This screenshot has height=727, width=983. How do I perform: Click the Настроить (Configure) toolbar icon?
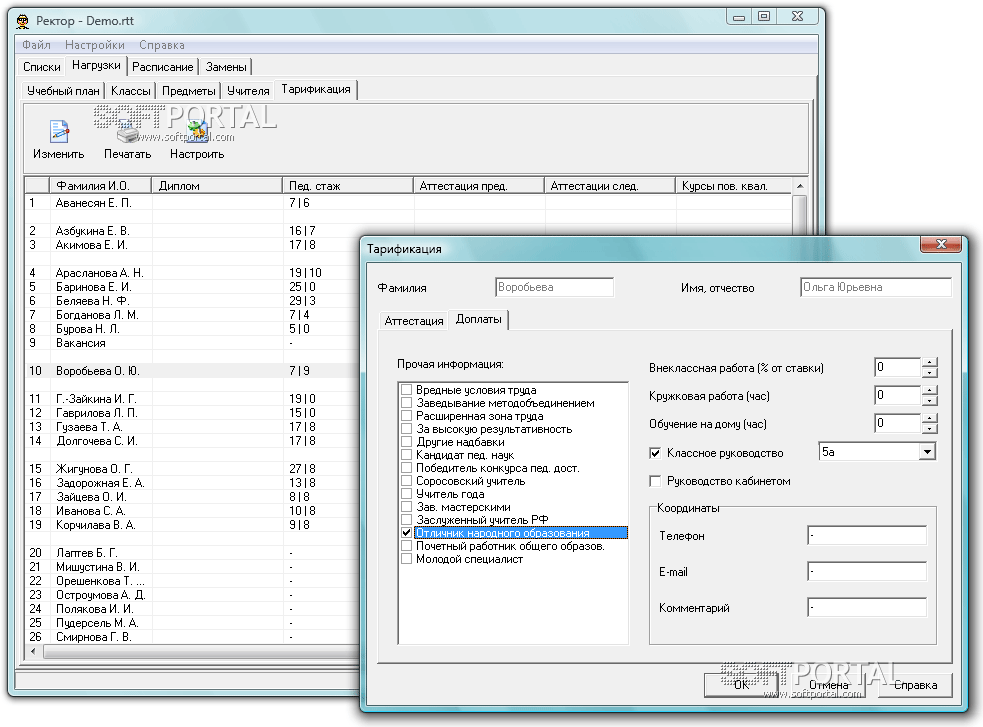click(196, 132)
